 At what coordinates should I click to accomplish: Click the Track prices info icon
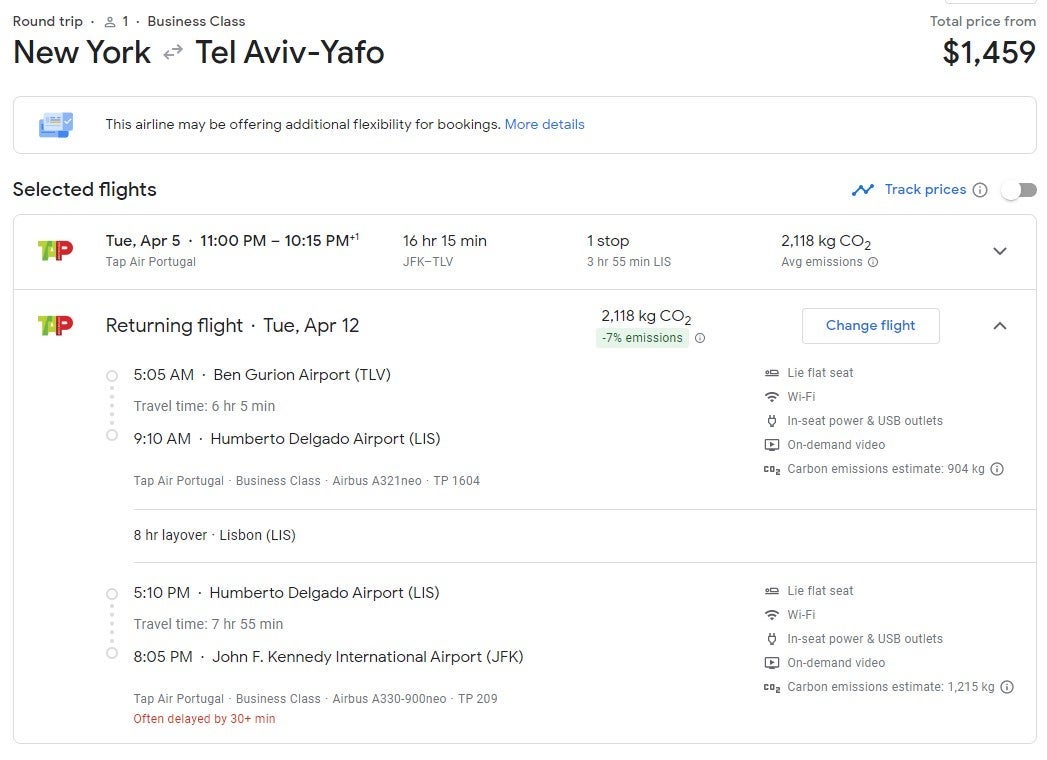(980, 190)
